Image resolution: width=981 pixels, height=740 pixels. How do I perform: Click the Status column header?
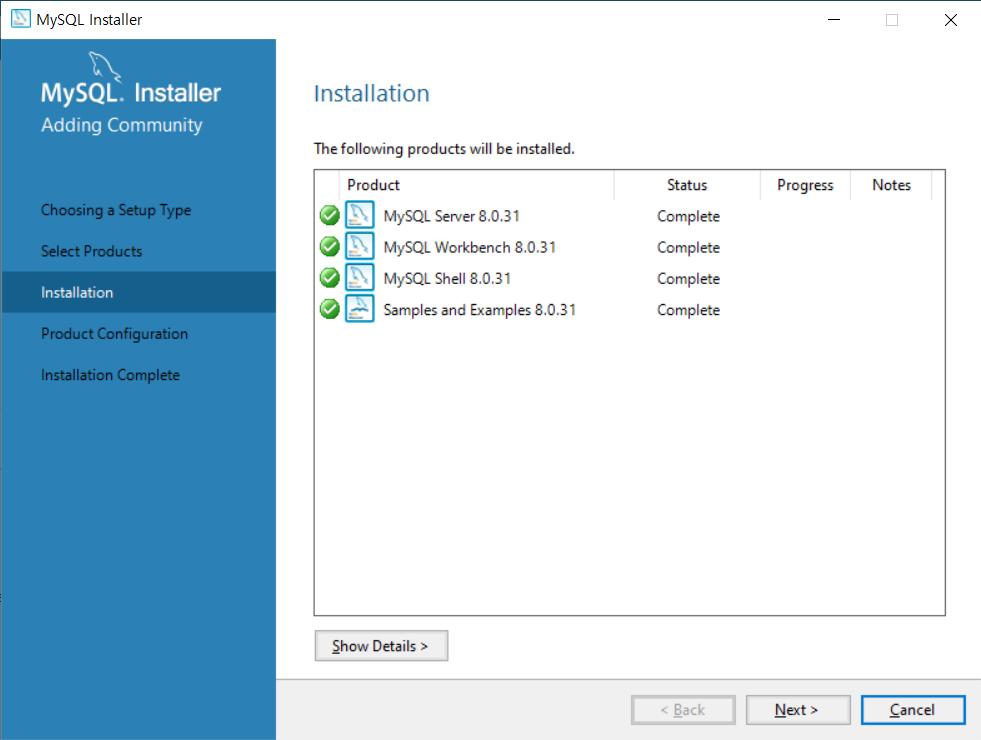pos(687,185)
